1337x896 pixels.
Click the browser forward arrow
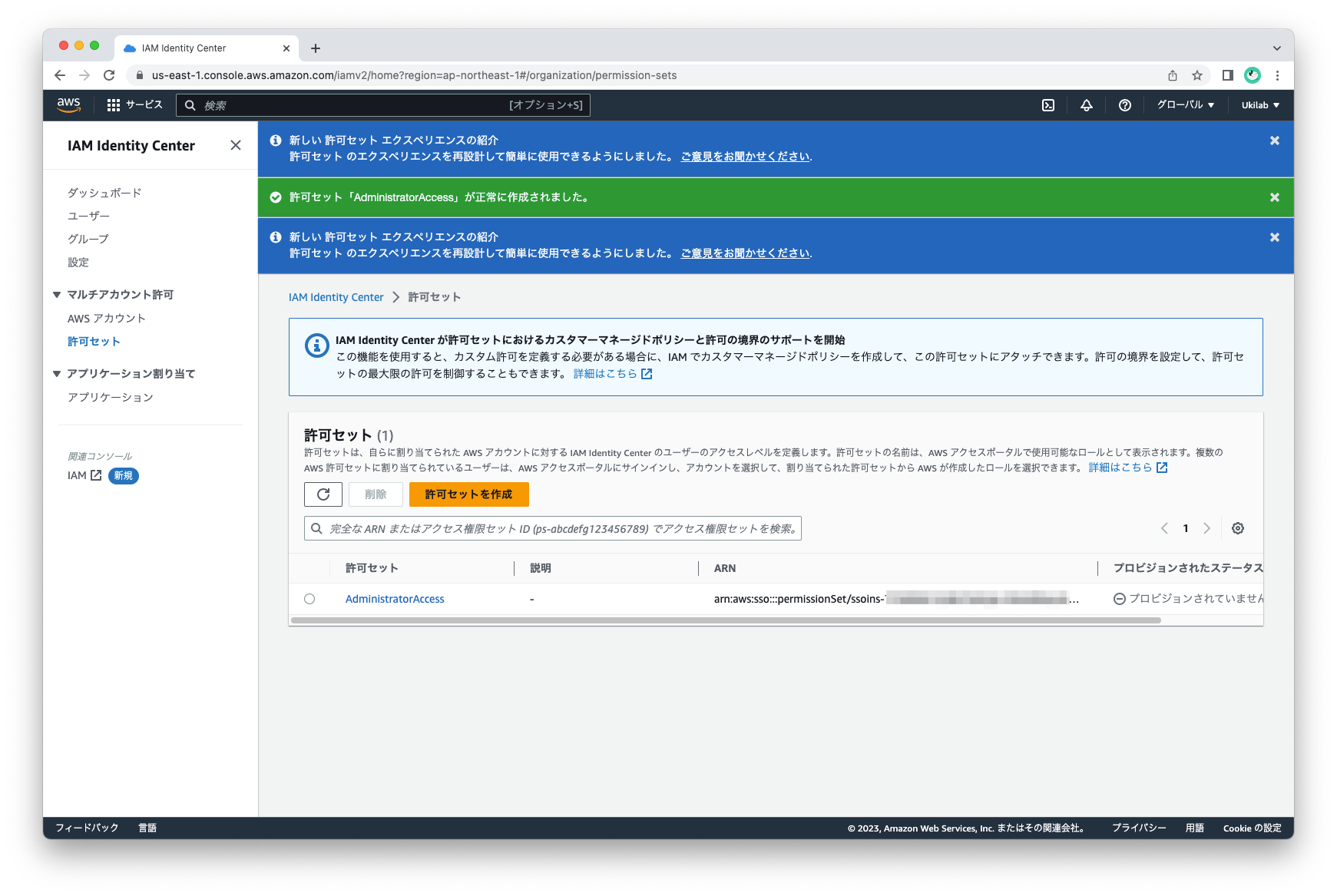[x=84, y=75]
